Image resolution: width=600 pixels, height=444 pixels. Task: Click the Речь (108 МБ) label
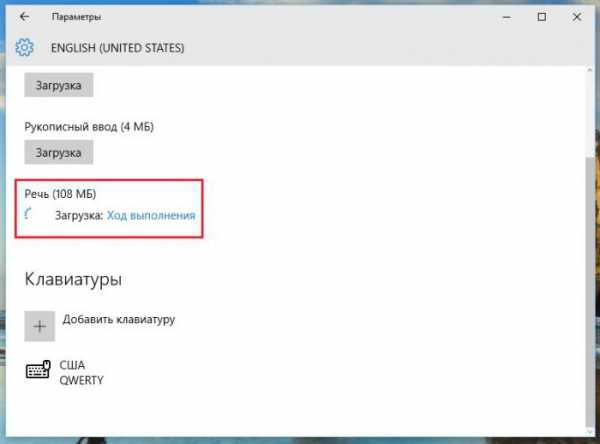pos(60,193)
